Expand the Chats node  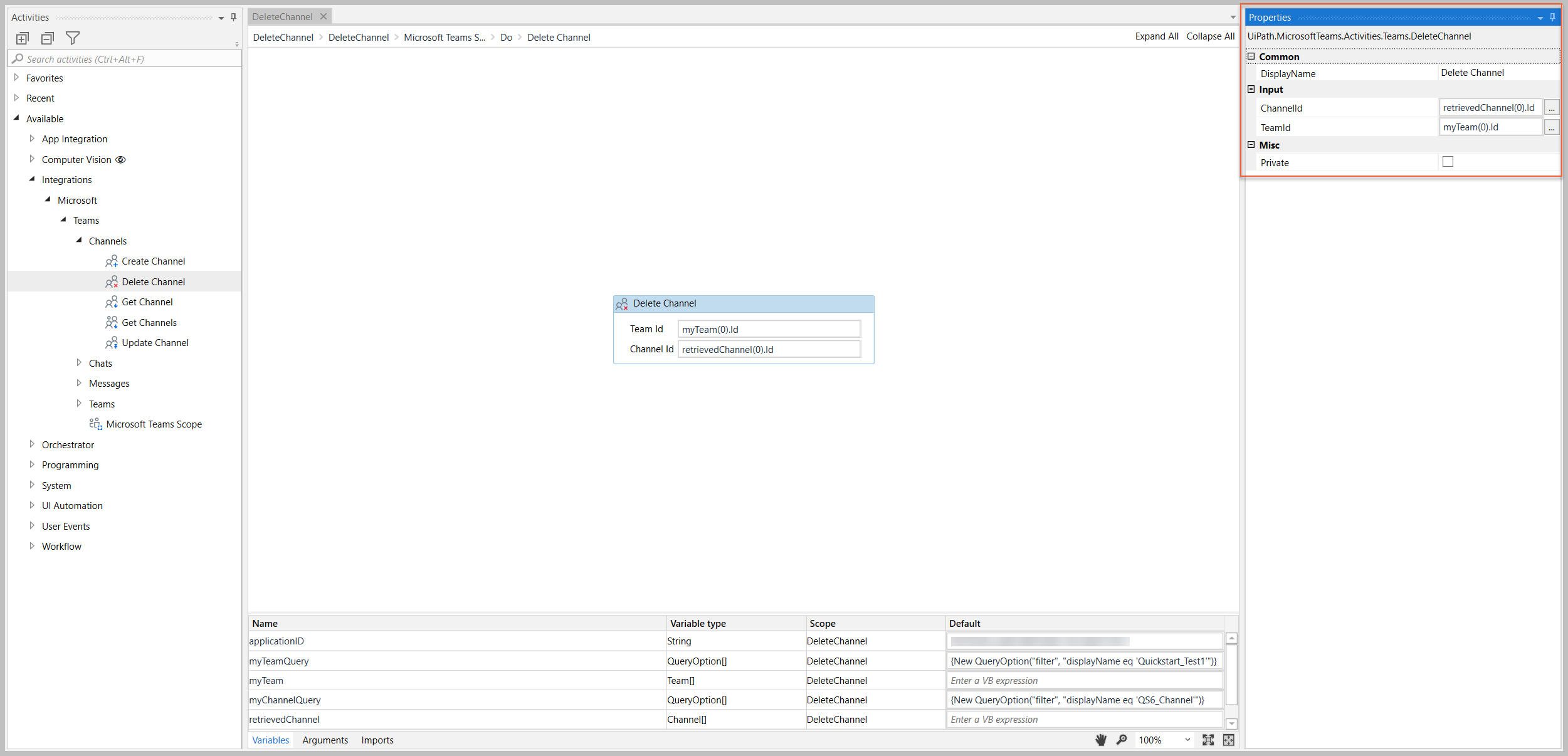(80, 362)
